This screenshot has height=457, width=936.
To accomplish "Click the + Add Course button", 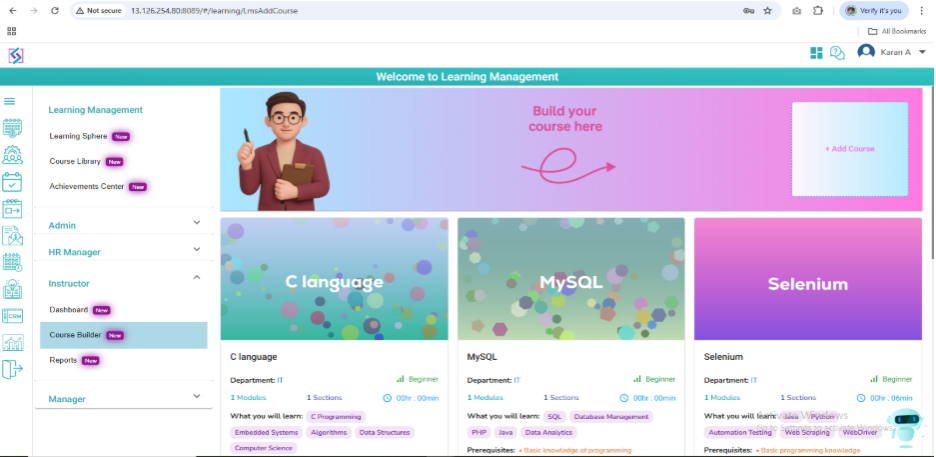I will [x=849, y=149].
